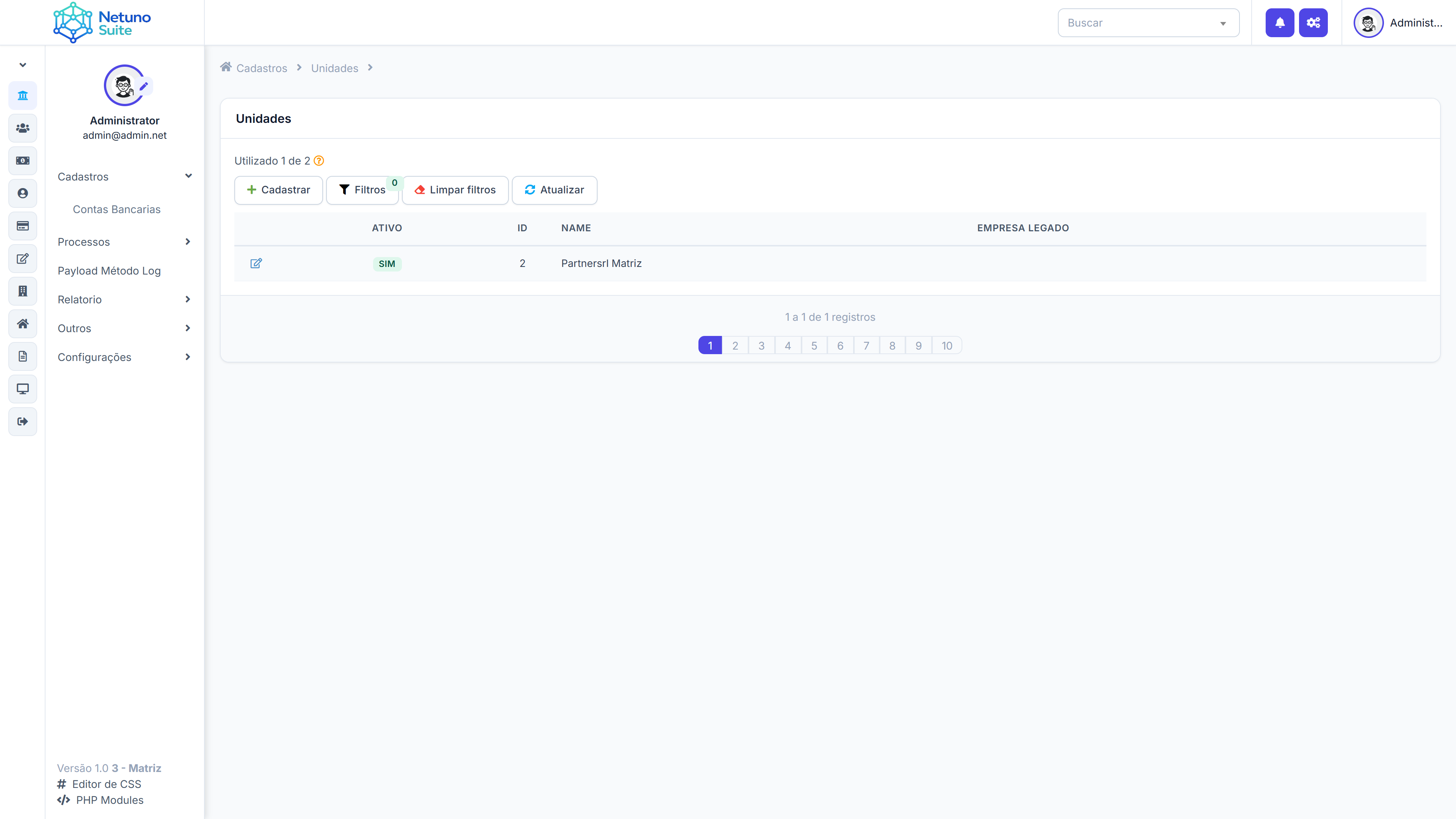Open the monitor desktop sidebar icon
Image resolution: width=1456 pixels, height=819 pixels.
23,389
